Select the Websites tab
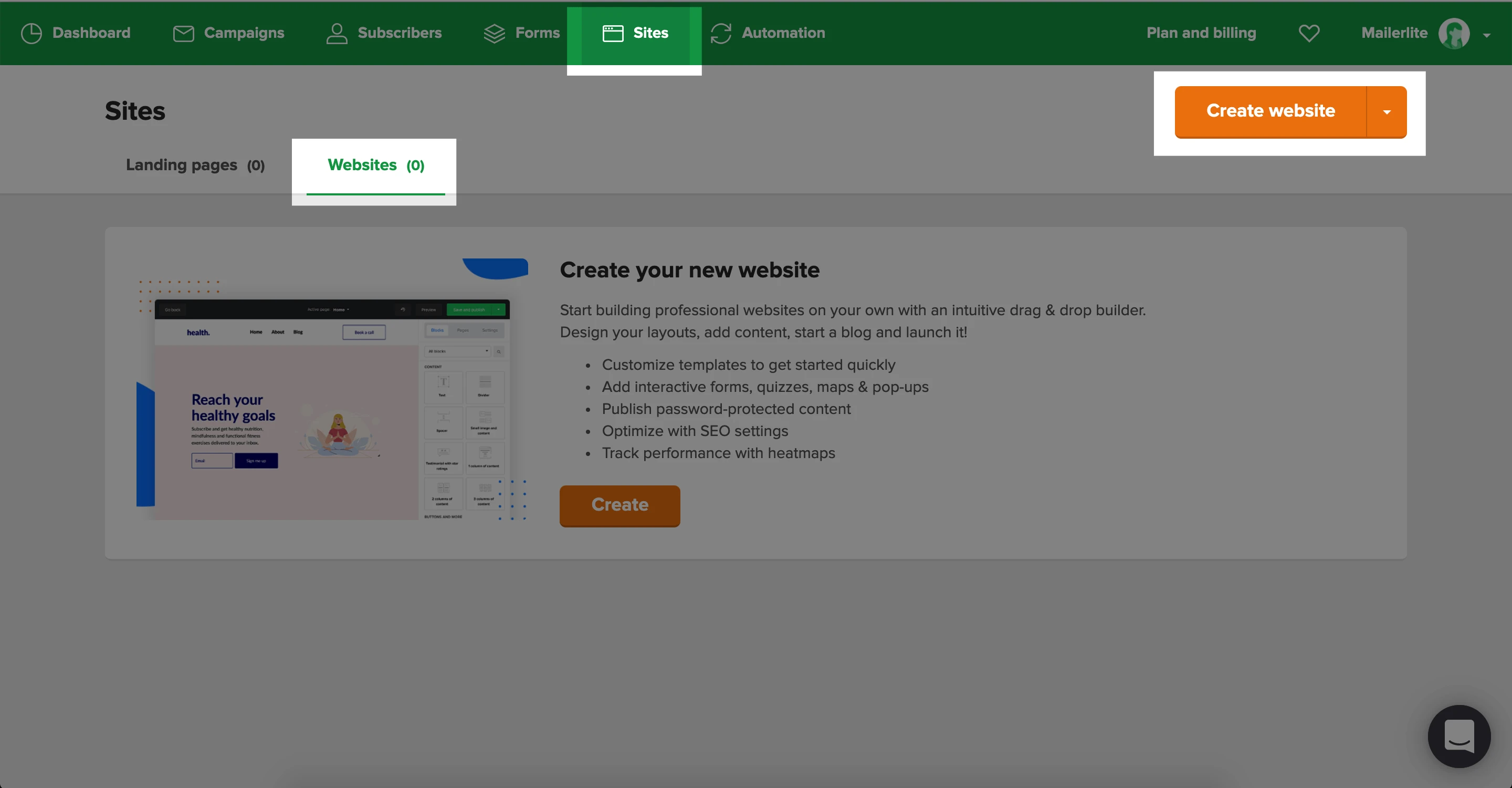Screen dimensions: 1512x788 pos(376,165)
